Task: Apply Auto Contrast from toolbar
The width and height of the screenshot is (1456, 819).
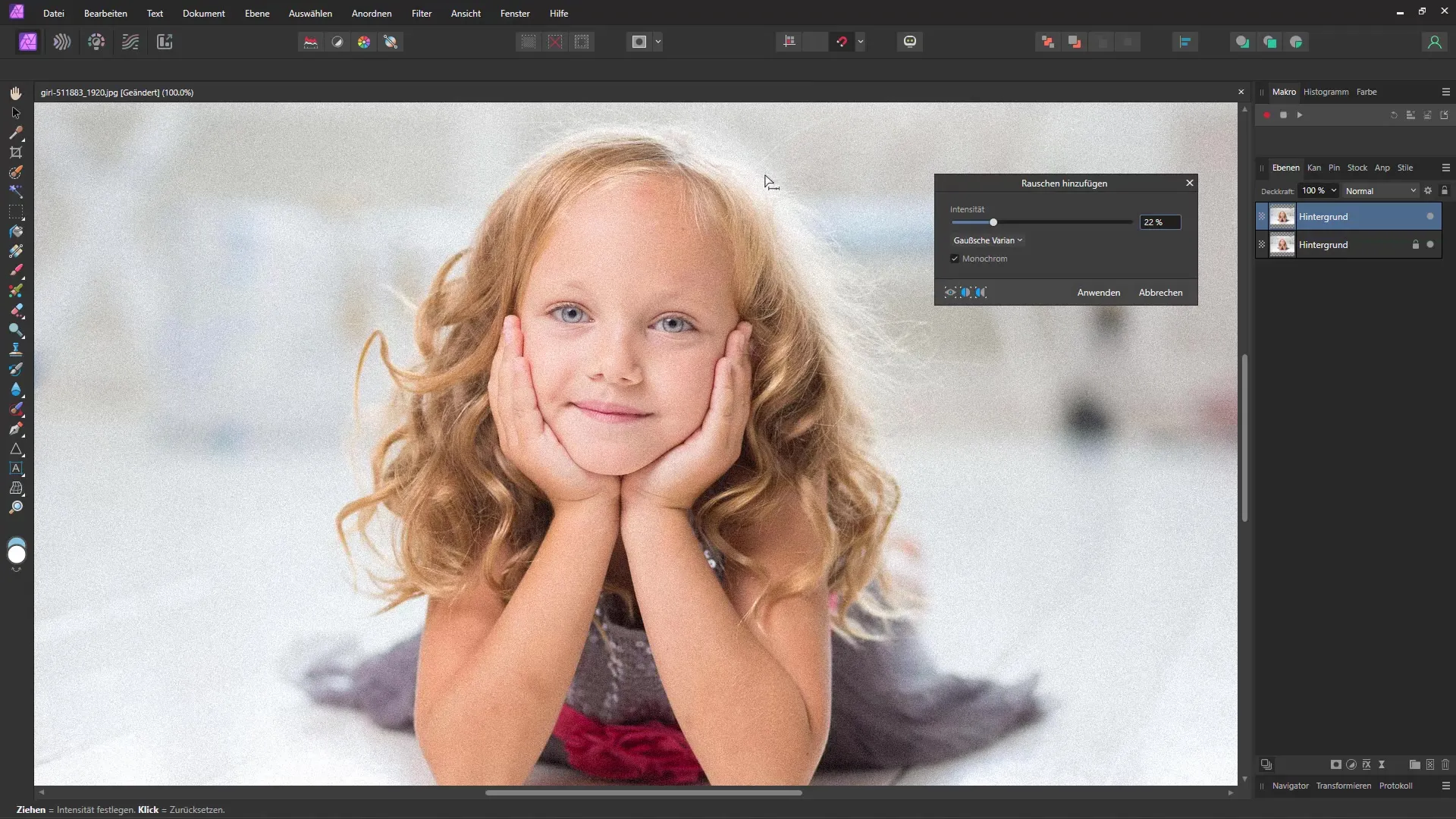Action: 337,42
